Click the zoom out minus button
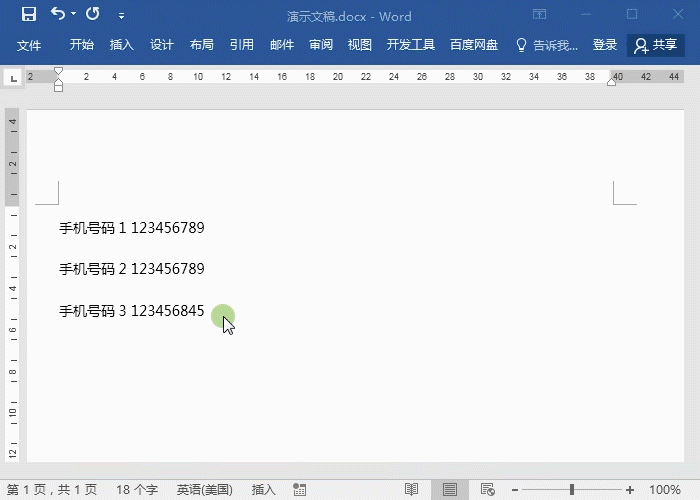Screen dimensions: 700x500 tap(515, 490)
